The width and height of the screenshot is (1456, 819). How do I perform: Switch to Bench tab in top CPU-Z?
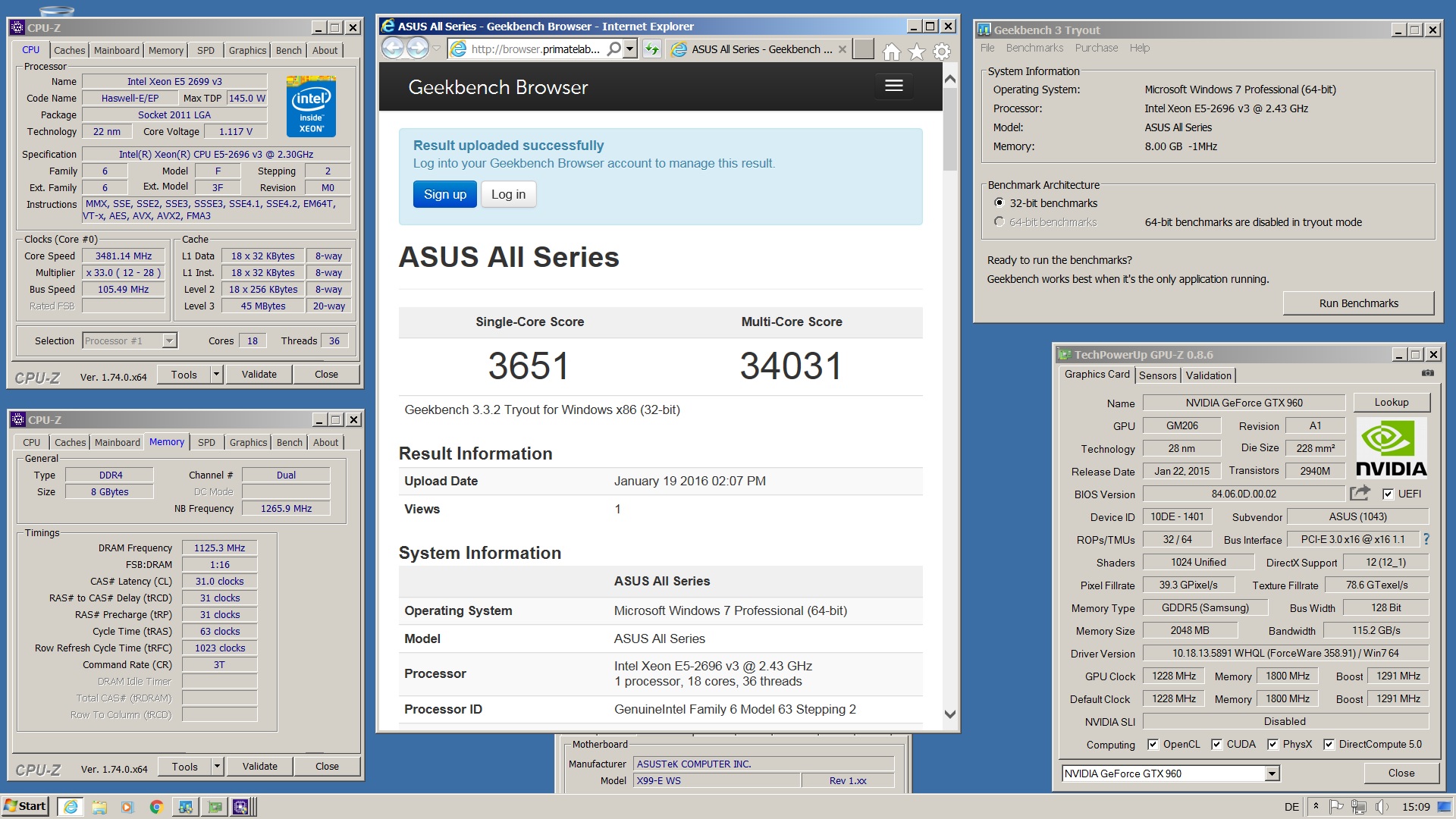coord(289,50)
